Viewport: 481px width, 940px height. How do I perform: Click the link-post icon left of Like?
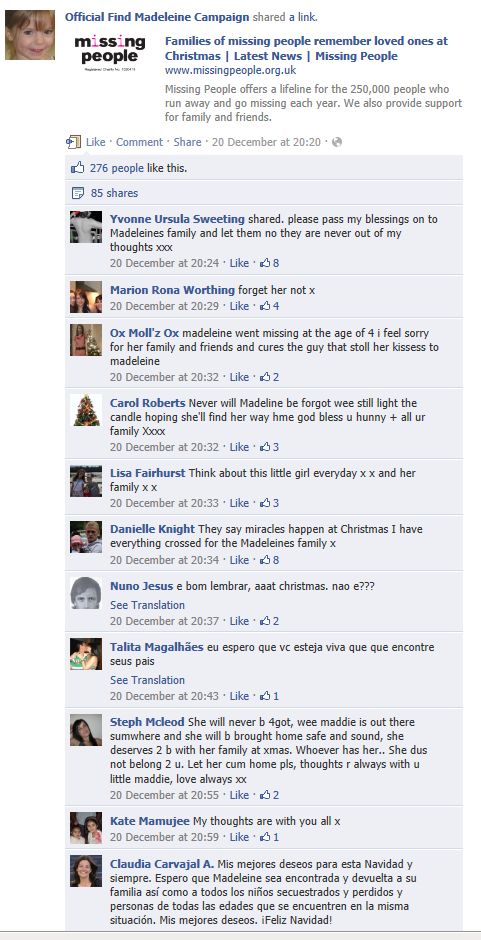(73, 142)
